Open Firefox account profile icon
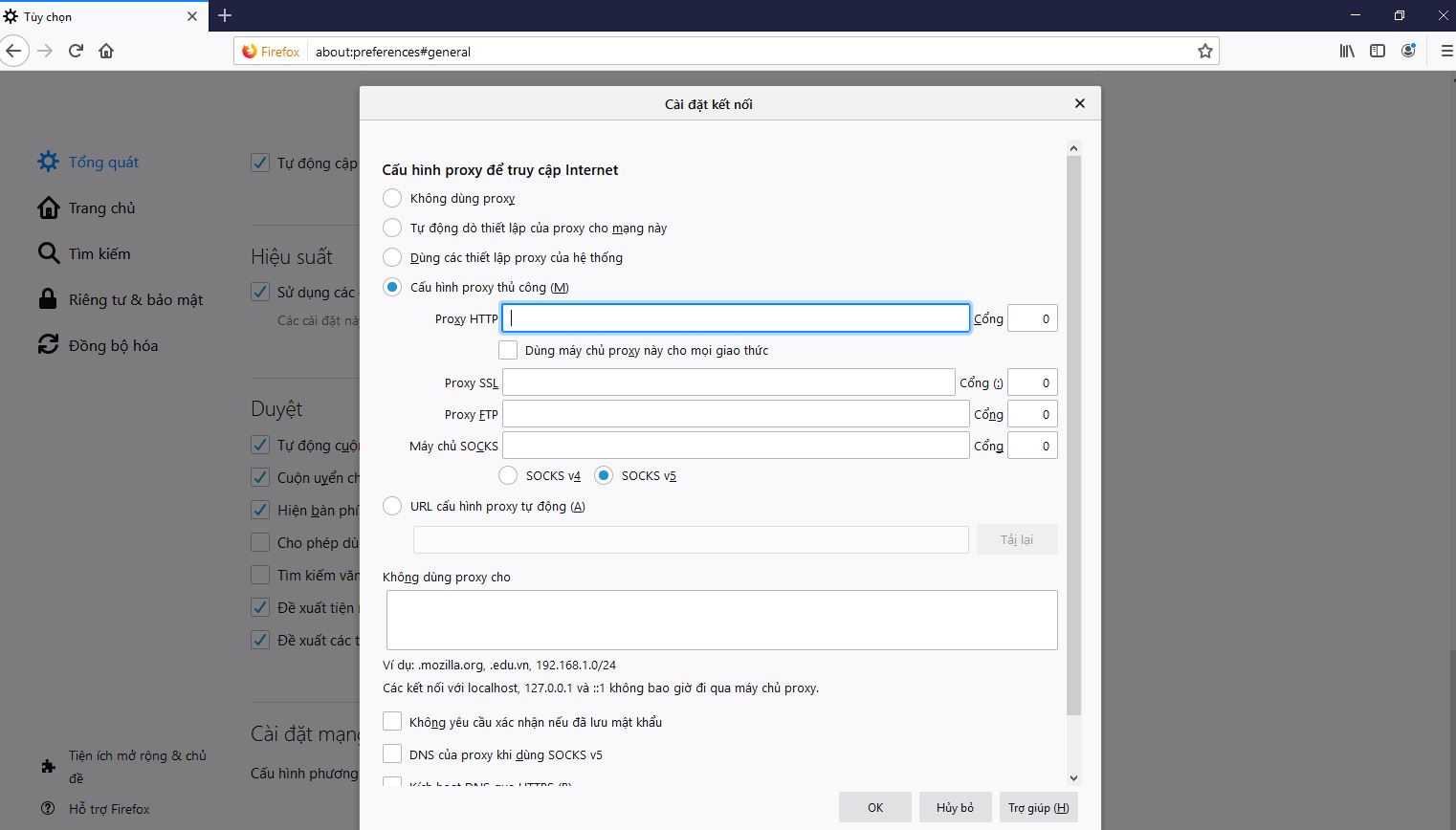 click(x=1408, y=51)
